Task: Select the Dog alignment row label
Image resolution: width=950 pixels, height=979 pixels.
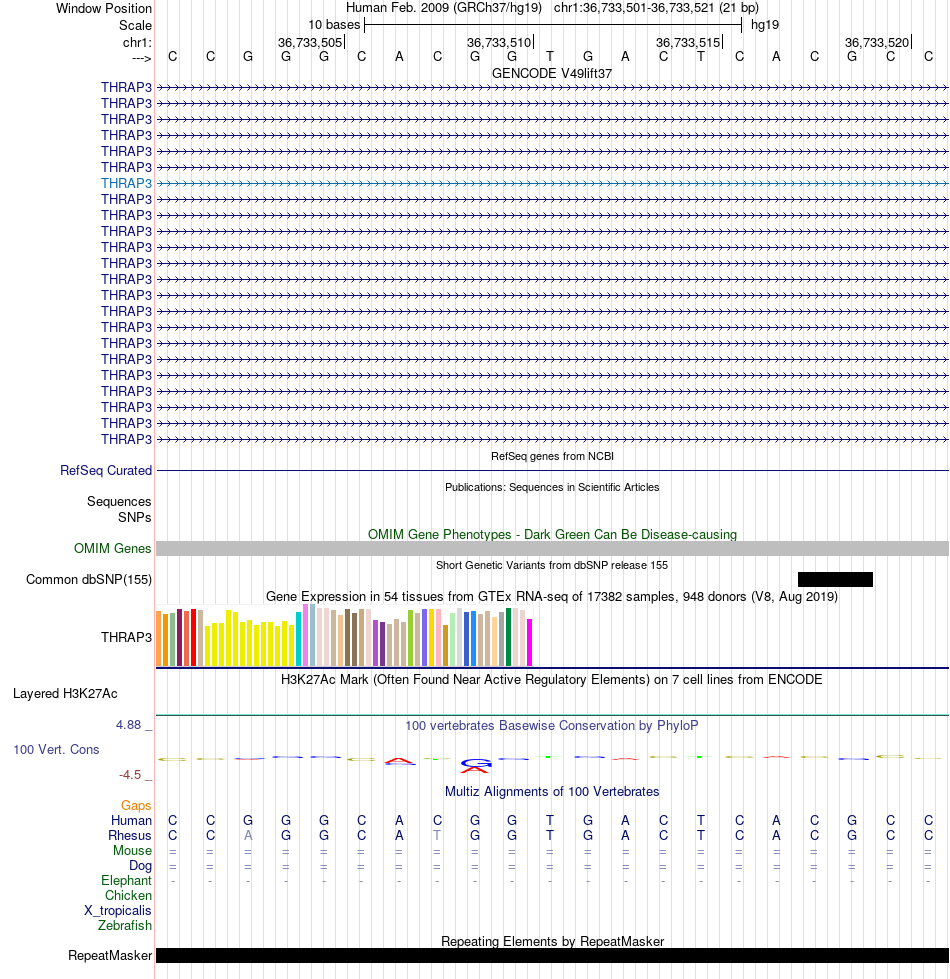Action: coord(140,865)
